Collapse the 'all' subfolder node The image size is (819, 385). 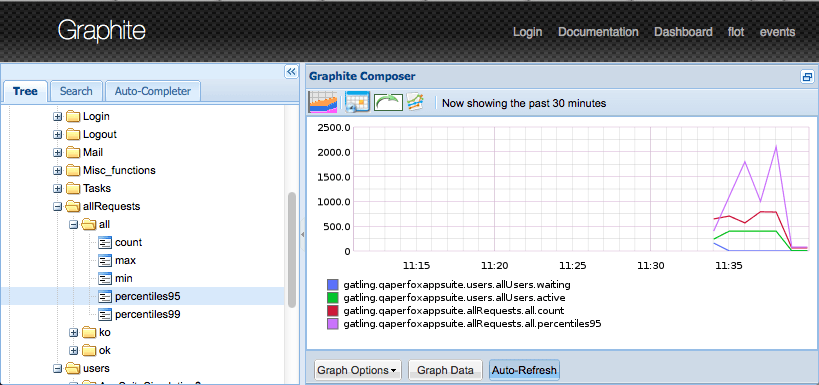click(74, 224)
